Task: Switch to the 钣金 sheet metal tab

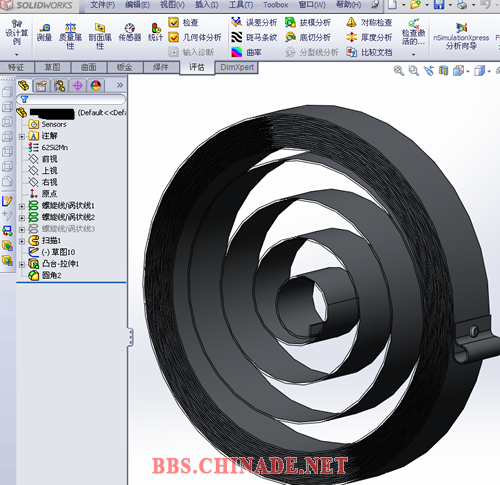Action: (125, 67)
